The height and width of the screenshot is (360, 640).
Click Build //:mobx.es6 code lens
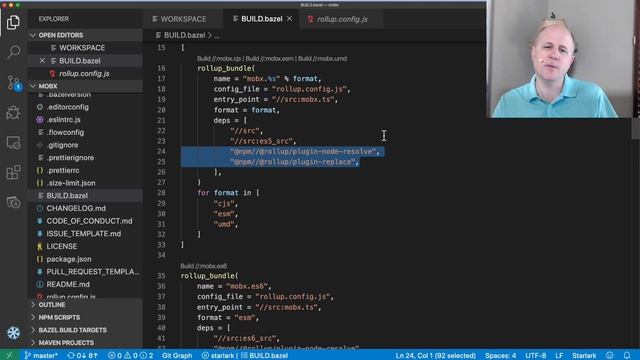click(204, 266)
